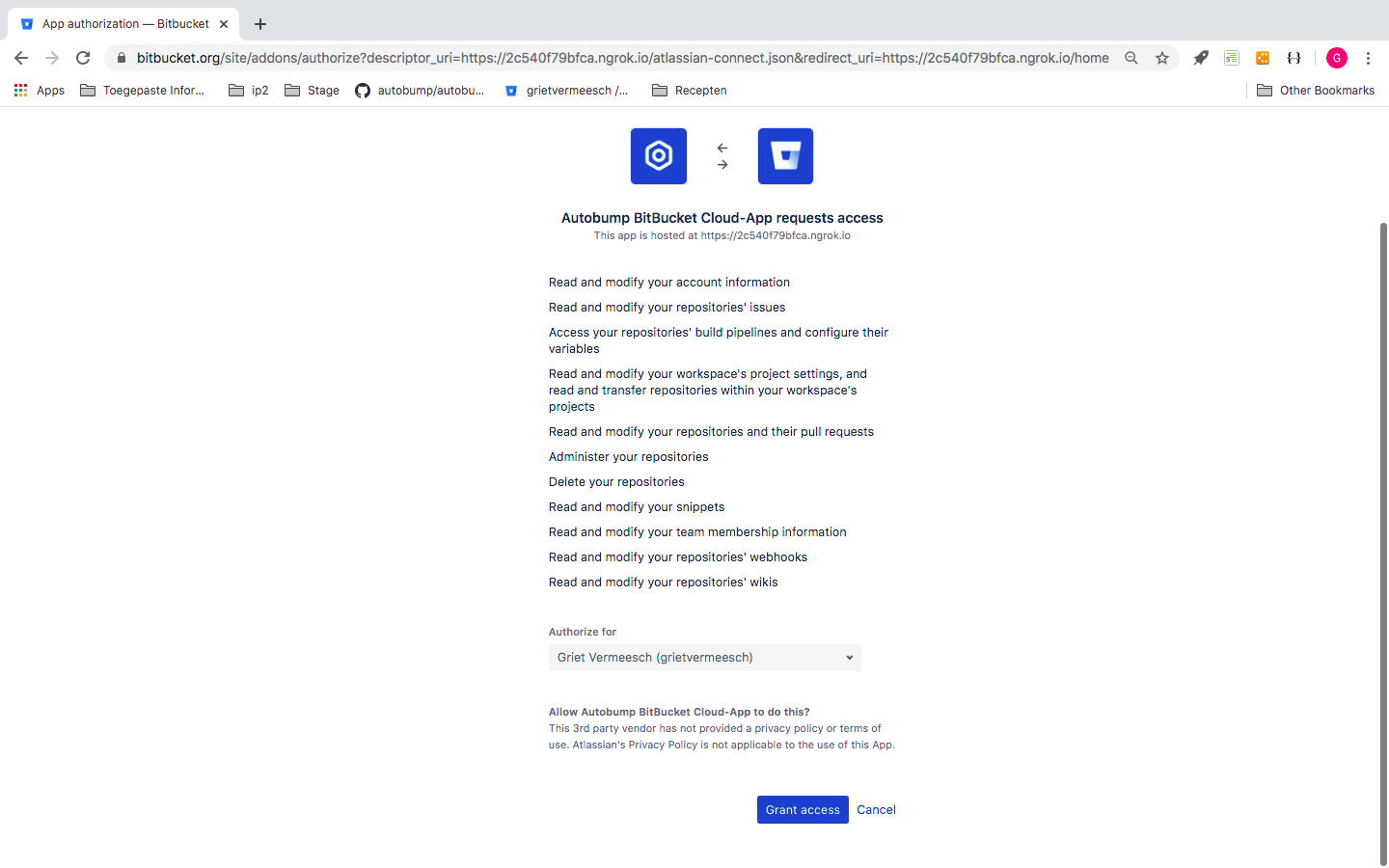1389x868 pixels.
Task: Click the orange extension icon
Action: click(x=1263, y=58)
